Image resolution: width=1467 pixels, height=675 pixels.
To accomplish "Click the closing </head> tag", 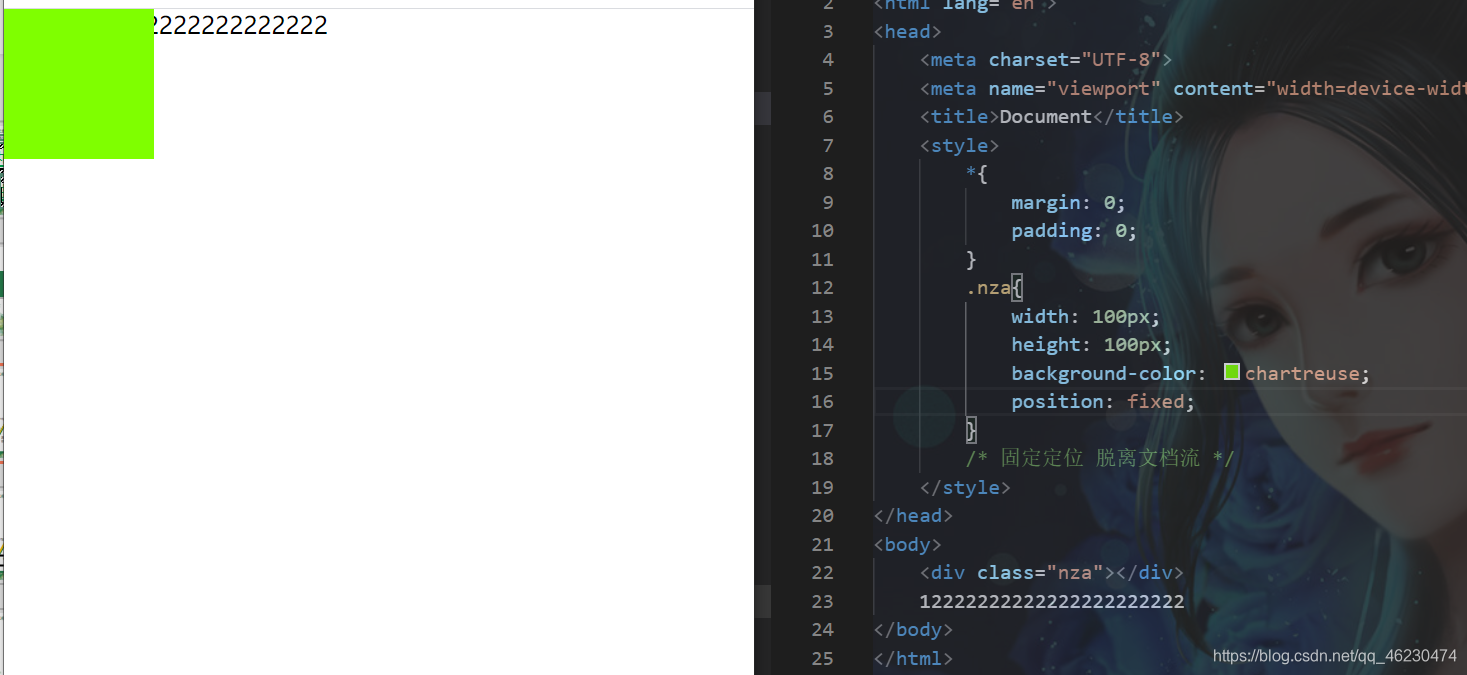I will [x=913, y=515].
